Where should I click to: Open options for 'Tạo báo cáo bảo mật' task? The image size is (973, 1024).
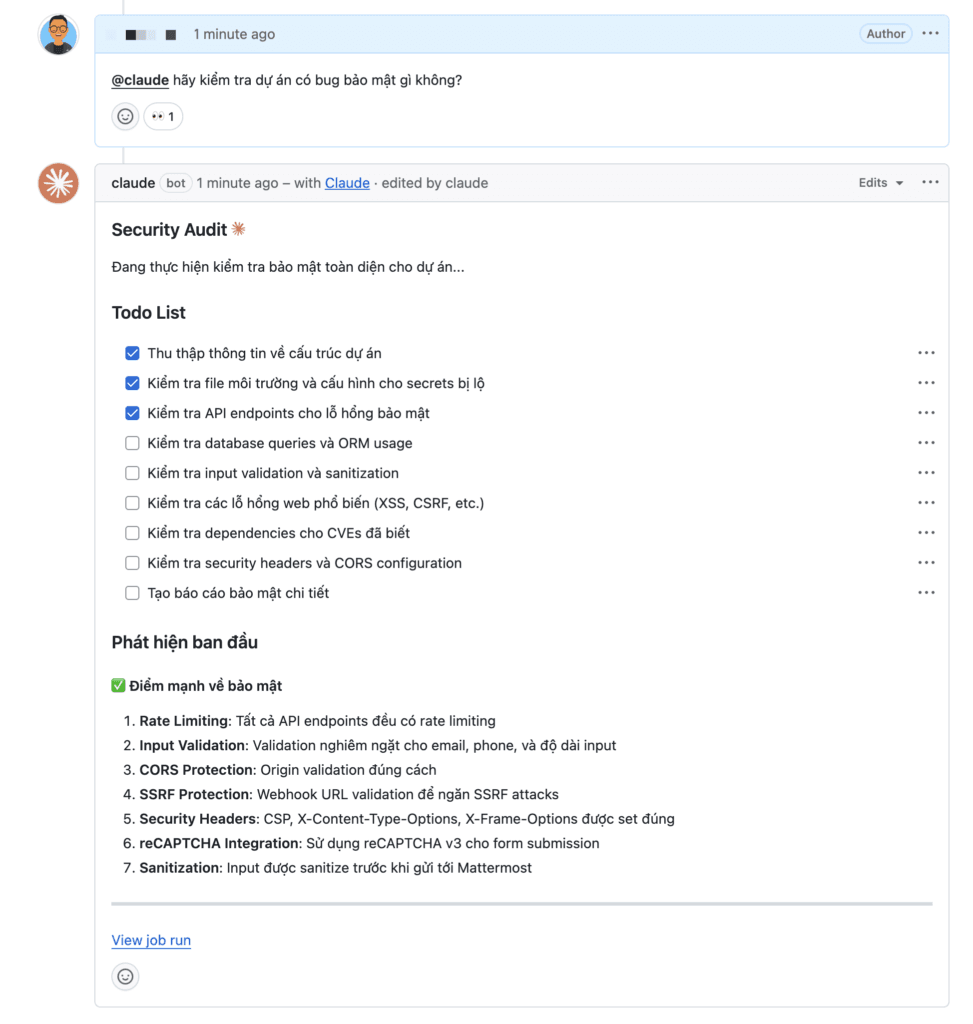[926, 593]
